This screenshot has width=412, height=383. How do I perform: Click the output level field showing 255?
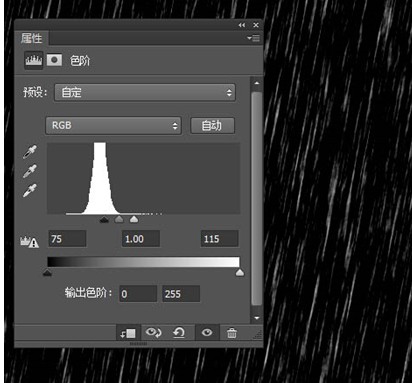(x=181, y=294)
